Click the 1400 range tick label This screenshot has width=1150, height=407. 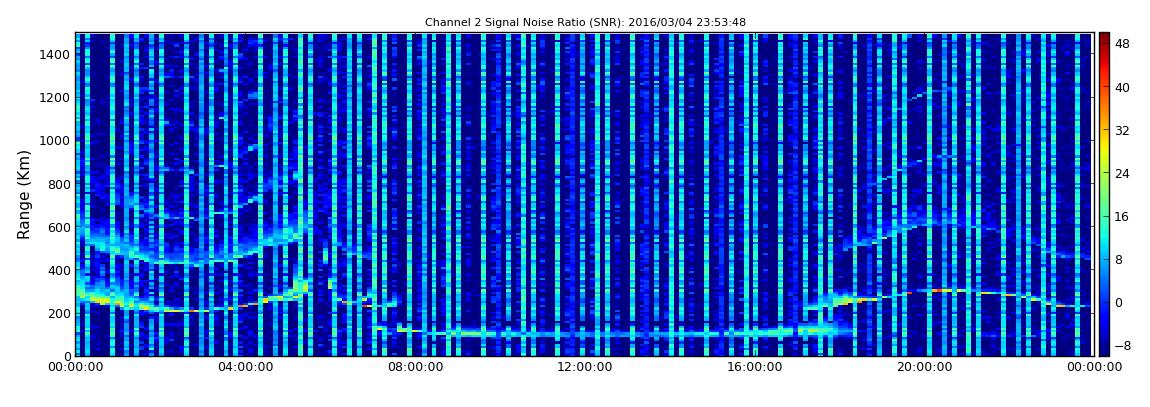[x=56, y=54]
